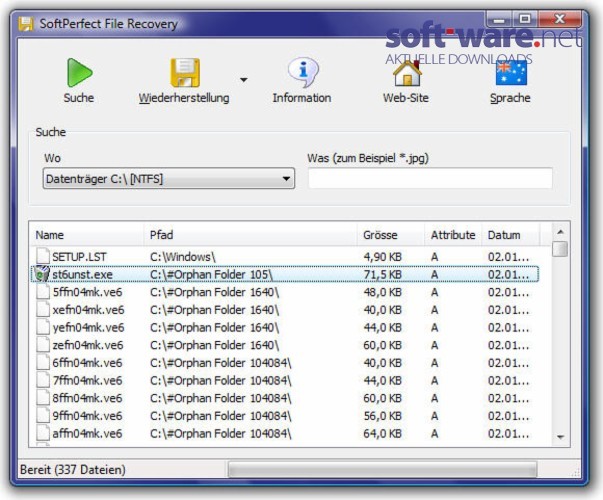The height and width of the screenshot is (500, 603).
Task: Select file xefn04mk.ve6
Action: pyautogui.click(x=285, y=310)
